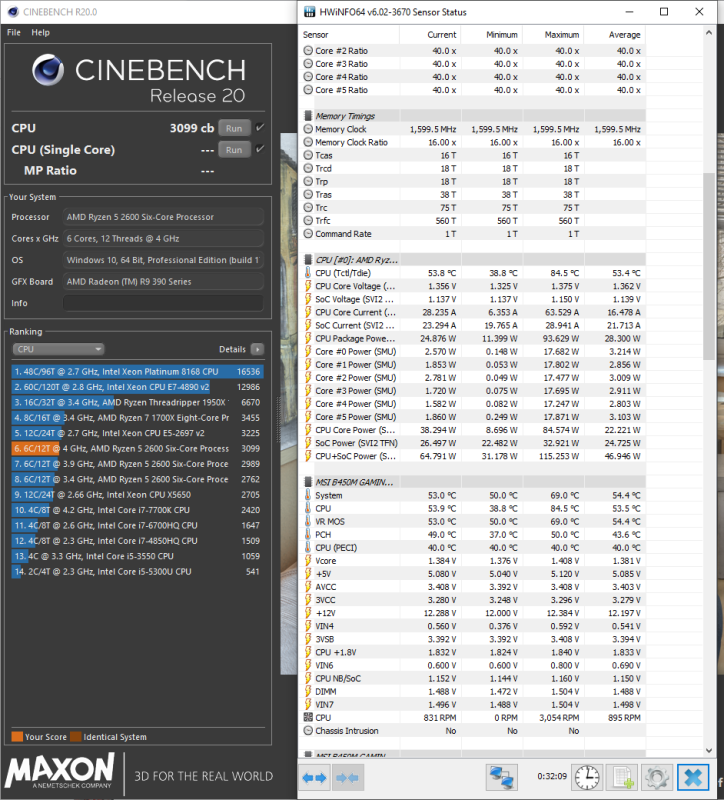Toggle the CPU (Single Core) test checkbox

pyautogui.click(x=260, y=149)
